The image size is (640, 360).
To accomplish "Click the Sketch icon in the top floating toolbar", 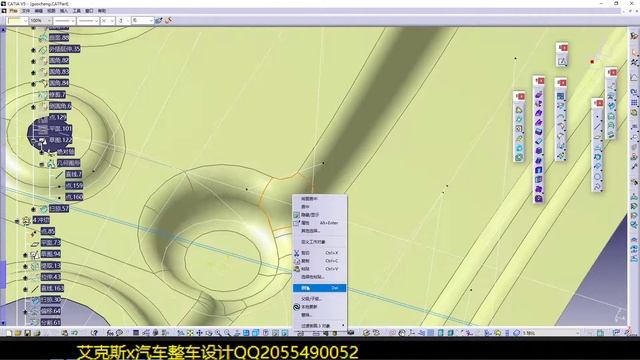I will point(562,62).
